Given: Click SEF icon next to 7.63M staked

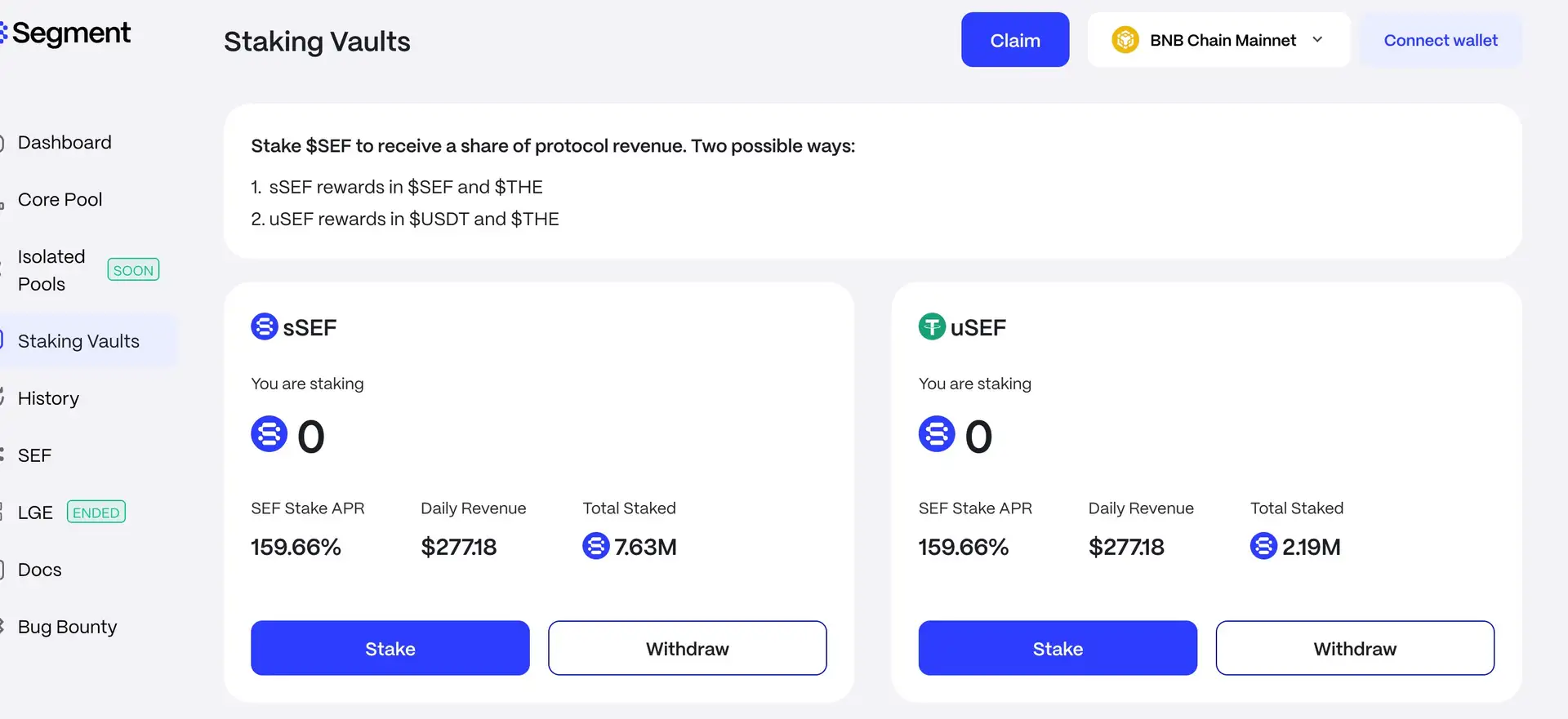Looking at the screenshot, I should pos(595,545).
